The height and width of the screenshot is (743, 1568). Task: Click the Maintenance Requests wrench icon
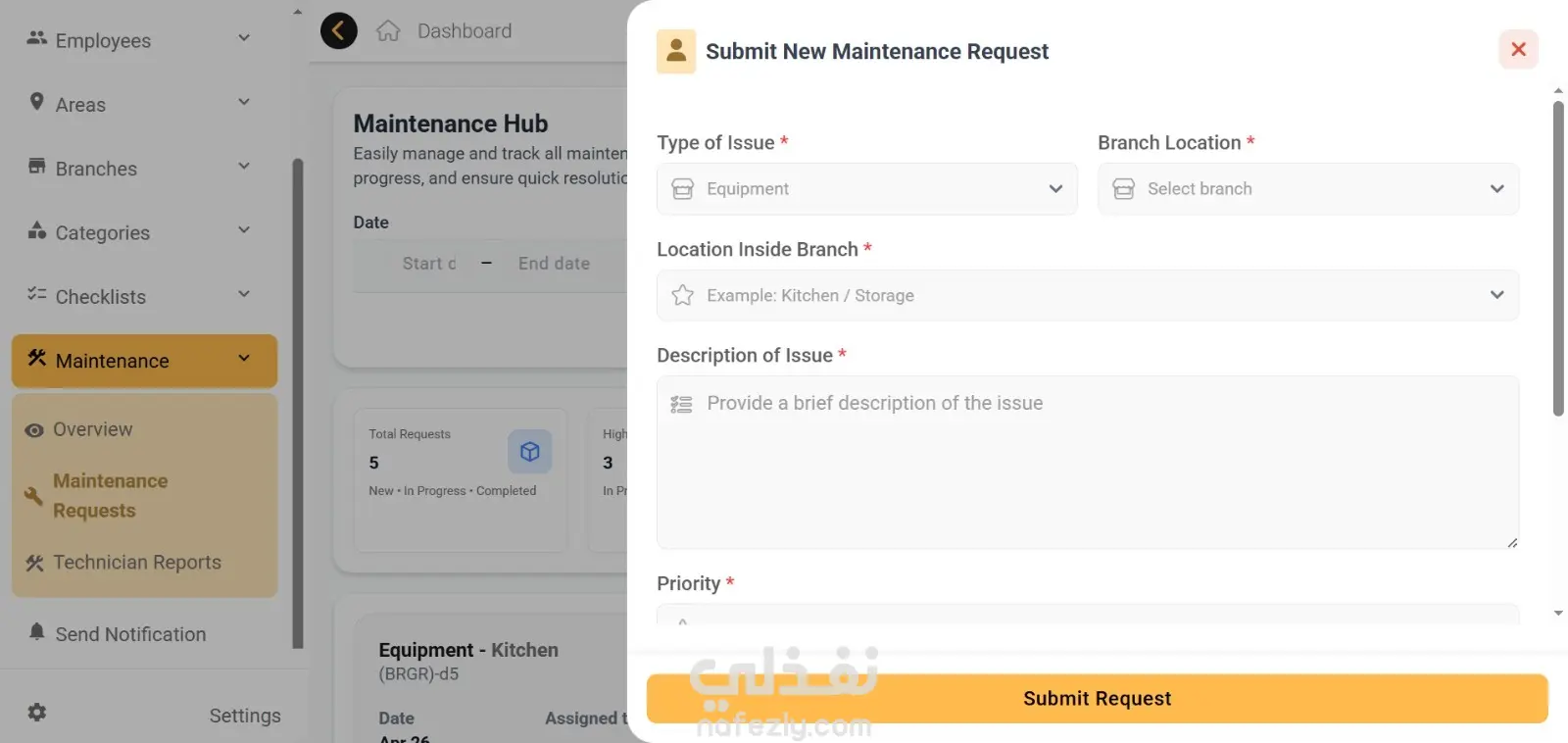pyautogui.click(x=34, y=496)
